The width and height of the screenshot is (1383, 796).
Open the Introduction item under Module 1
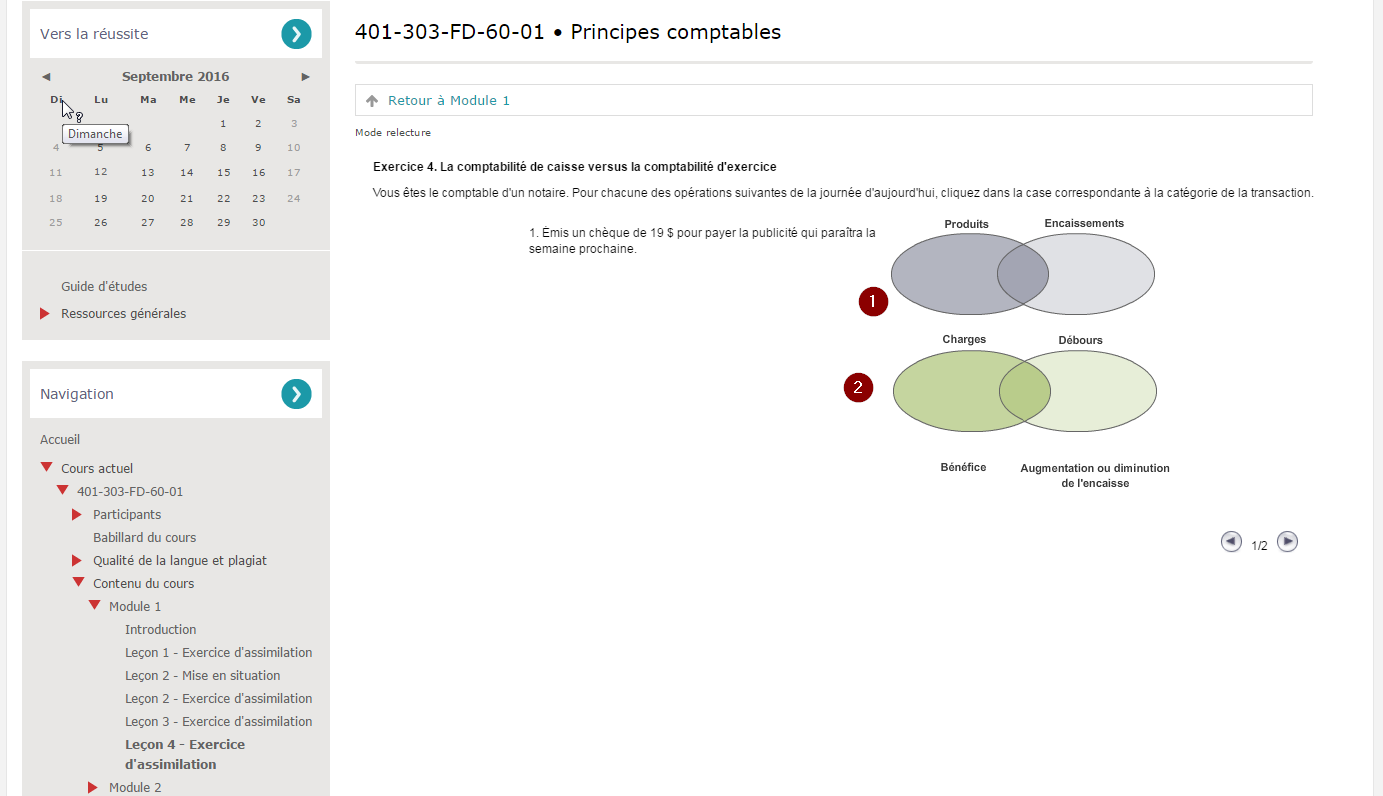pos(160,630)
